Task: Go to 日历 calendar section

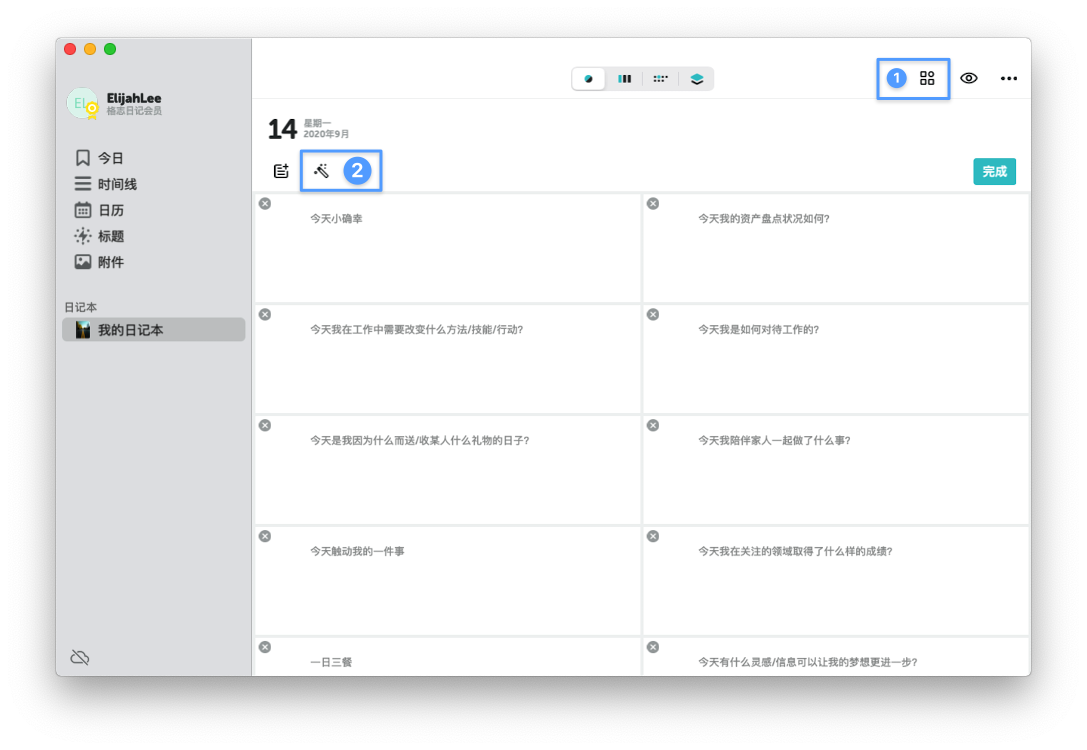Action: tap(110, 210)
